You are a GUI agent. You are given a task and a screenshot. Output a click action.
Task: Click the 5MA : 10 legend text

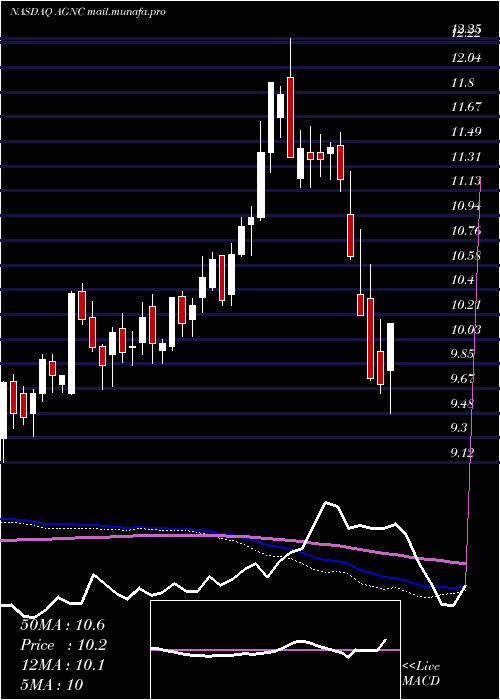(52, 685)
